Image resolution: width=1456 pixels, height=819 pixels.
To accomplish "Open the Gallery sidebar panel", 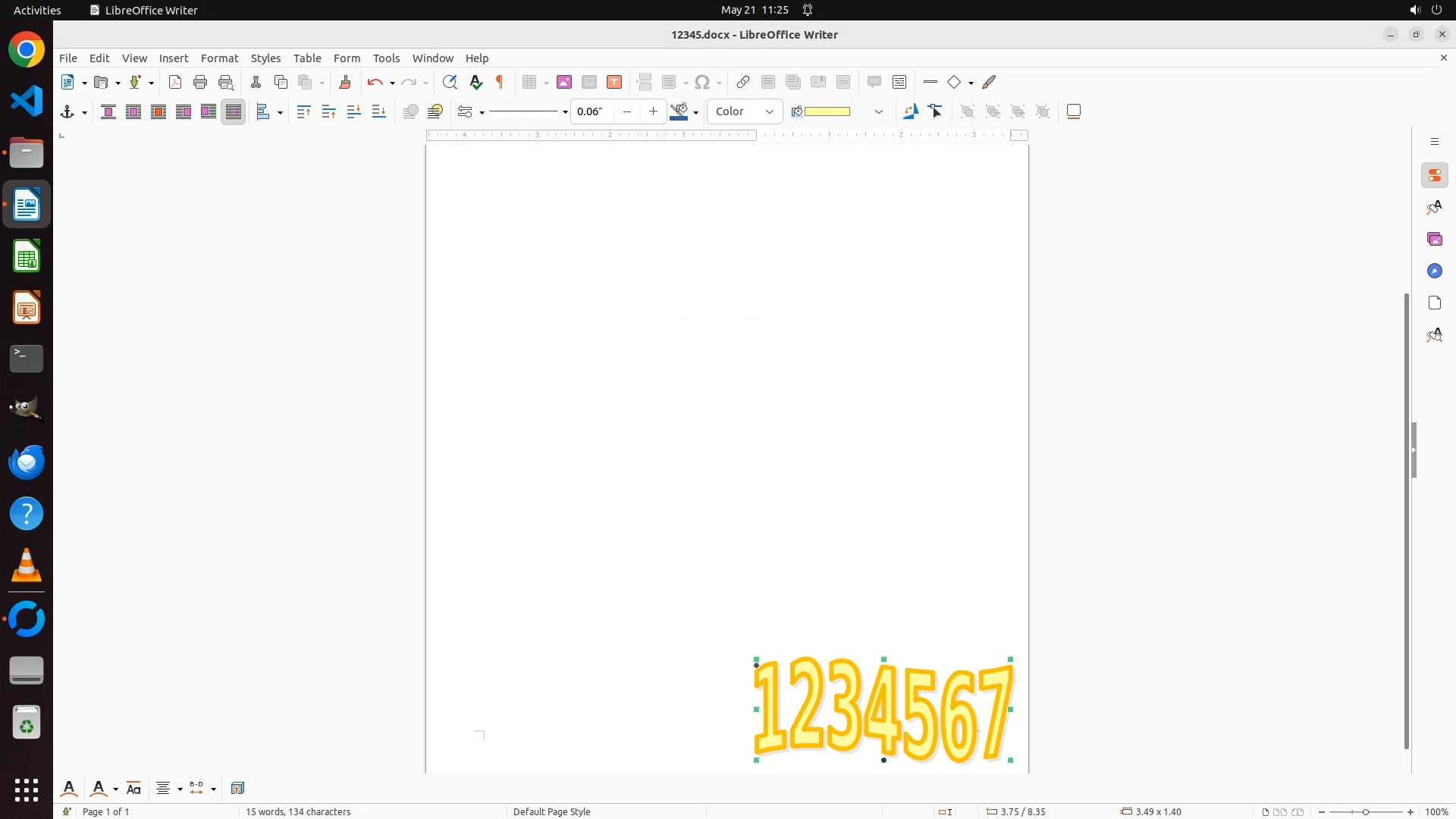I will 1434,240.
